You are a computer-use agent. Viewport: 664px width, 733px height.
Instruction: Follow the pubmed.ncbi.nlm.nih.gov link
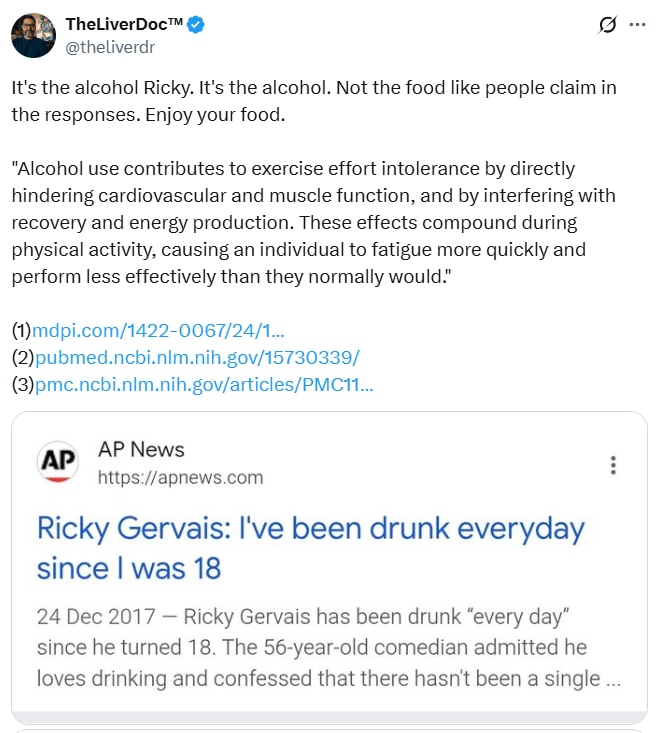click(197, 357)
